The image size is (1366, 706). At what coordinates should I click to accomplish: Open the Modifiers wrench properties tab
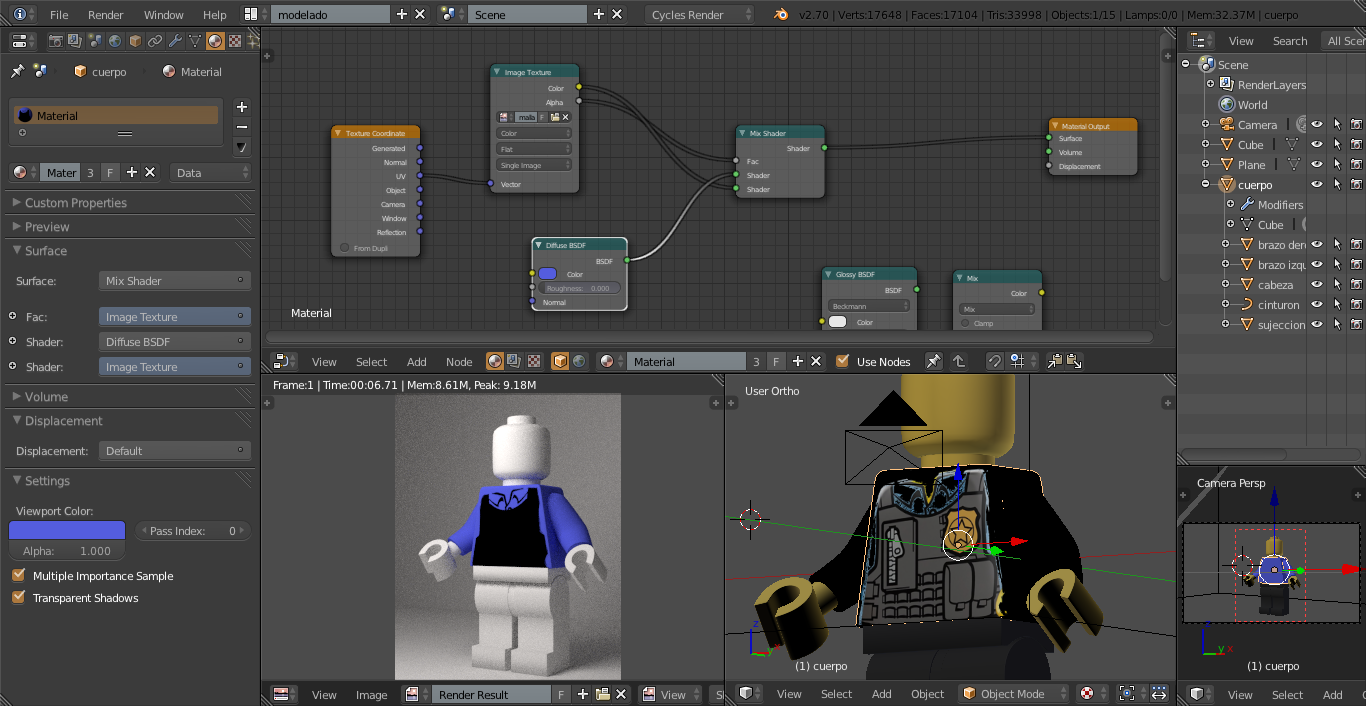175,41
